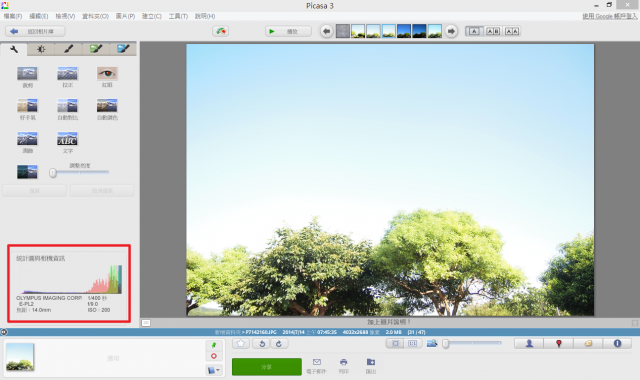Viewport: 640px width, 380px height.
Task: Open the basic fixes wrench tab
Action: [14, 49]
